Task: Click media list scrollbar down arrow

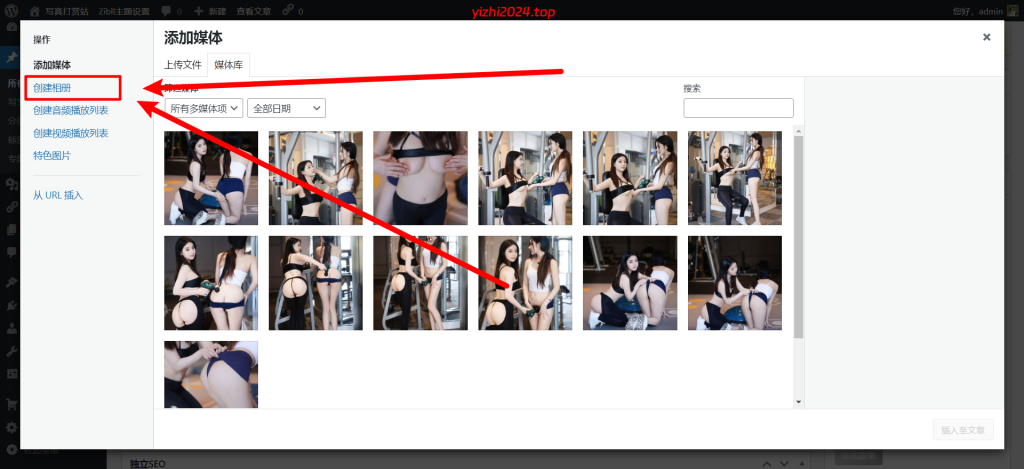Action: 798,402
